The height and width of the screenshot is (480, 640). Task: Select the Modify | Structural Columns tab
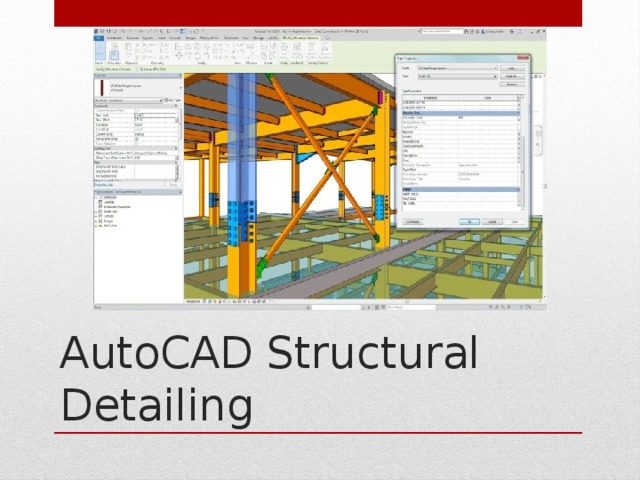(300, 38)
